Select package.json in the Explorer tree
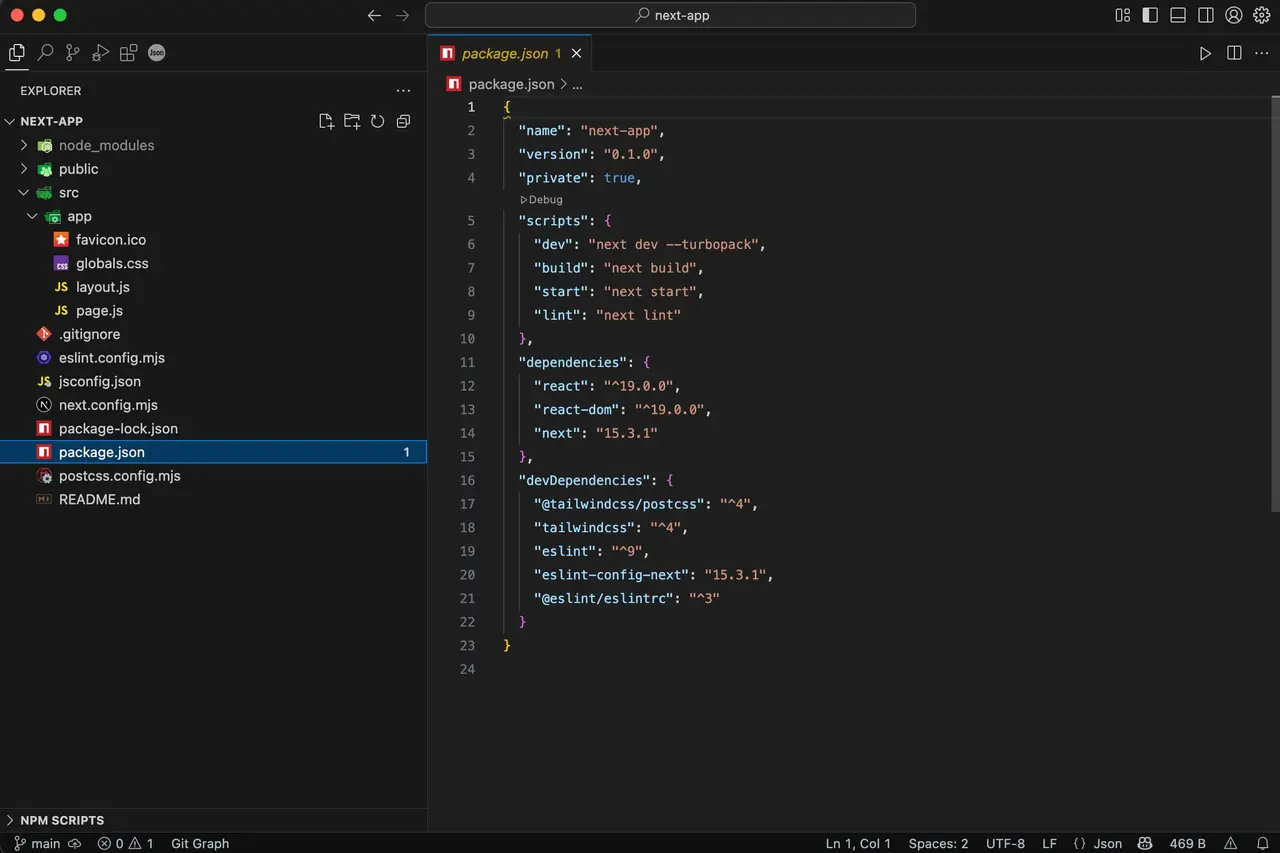This screenshot has height=853, width=1280. coord(213,452)
